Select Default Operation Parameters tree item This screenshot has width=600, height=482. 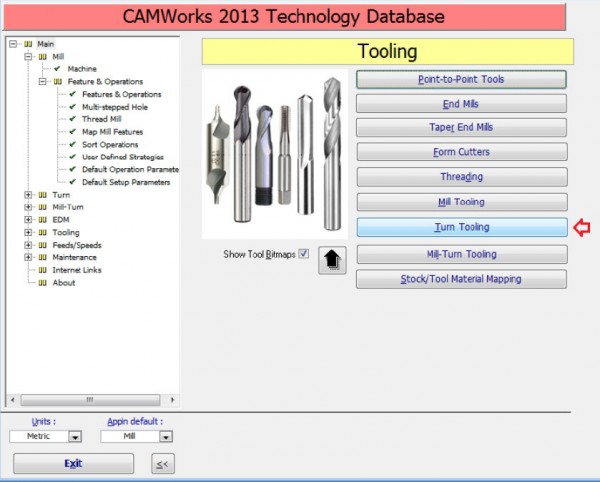(130, 169)
